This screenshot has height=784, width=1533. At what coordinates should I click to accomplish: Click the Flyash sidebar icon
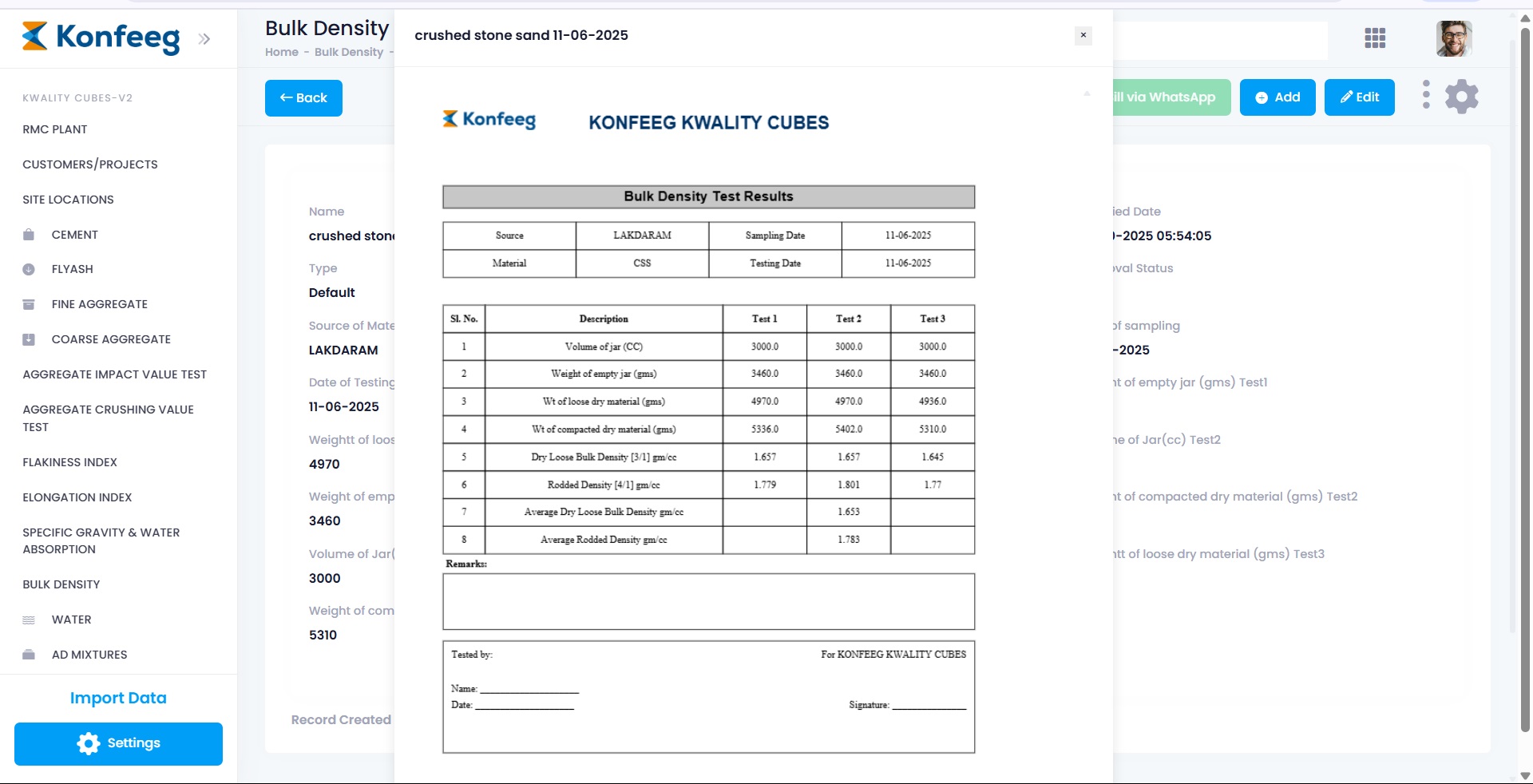(29, 270)
